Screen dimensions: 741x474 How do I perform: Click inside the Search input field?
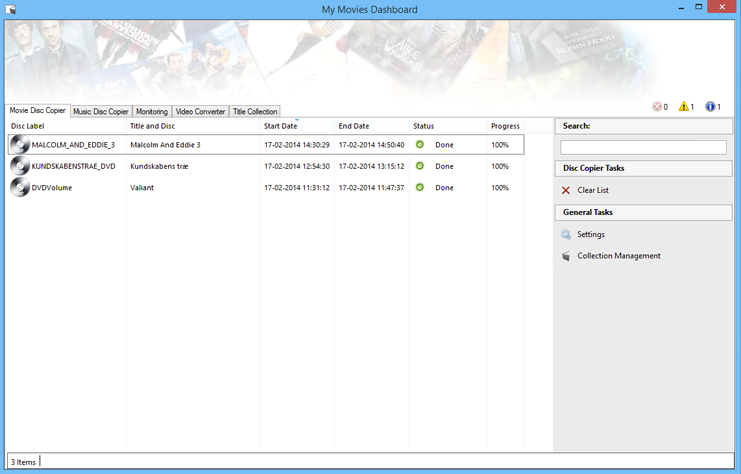tap(643, 147)
